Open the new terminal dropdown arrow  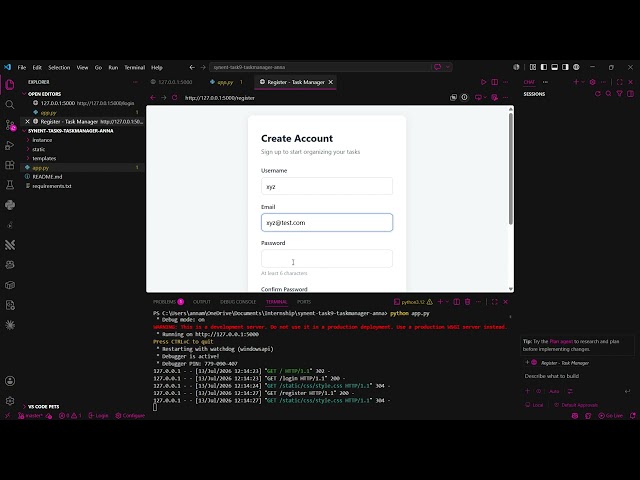(x=447, y=302)
